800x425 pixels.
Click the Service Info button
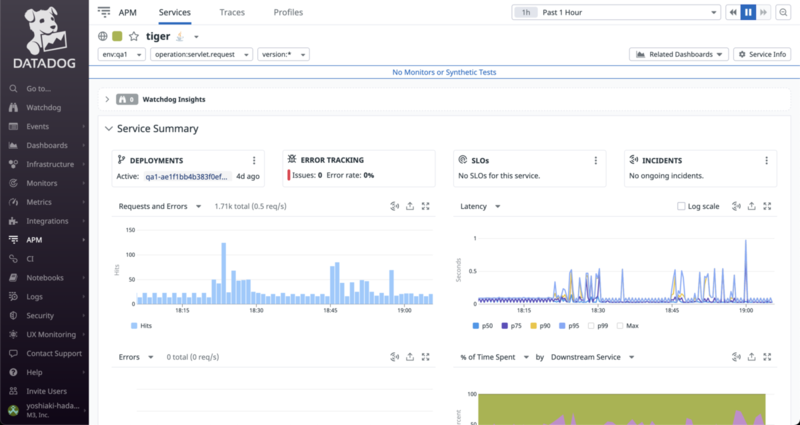pos(762,54)
